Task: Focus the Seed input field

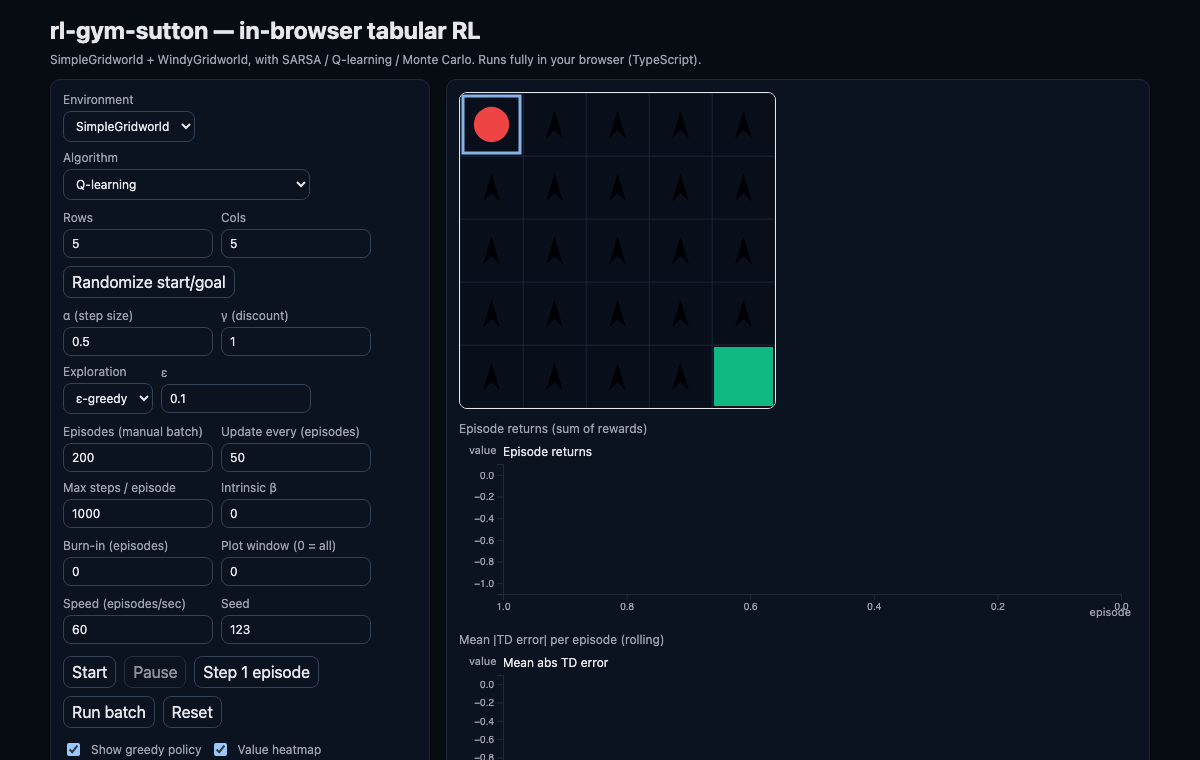Action: pos(296,629)
